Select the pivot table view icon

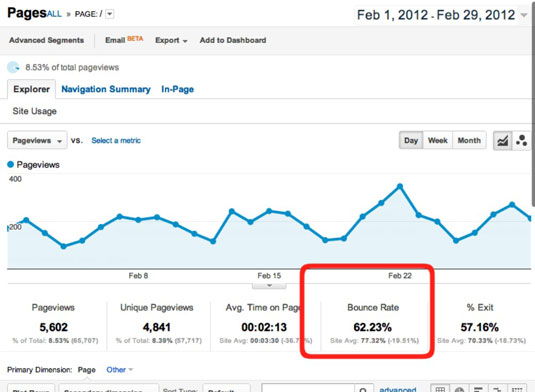click(517, 389)
